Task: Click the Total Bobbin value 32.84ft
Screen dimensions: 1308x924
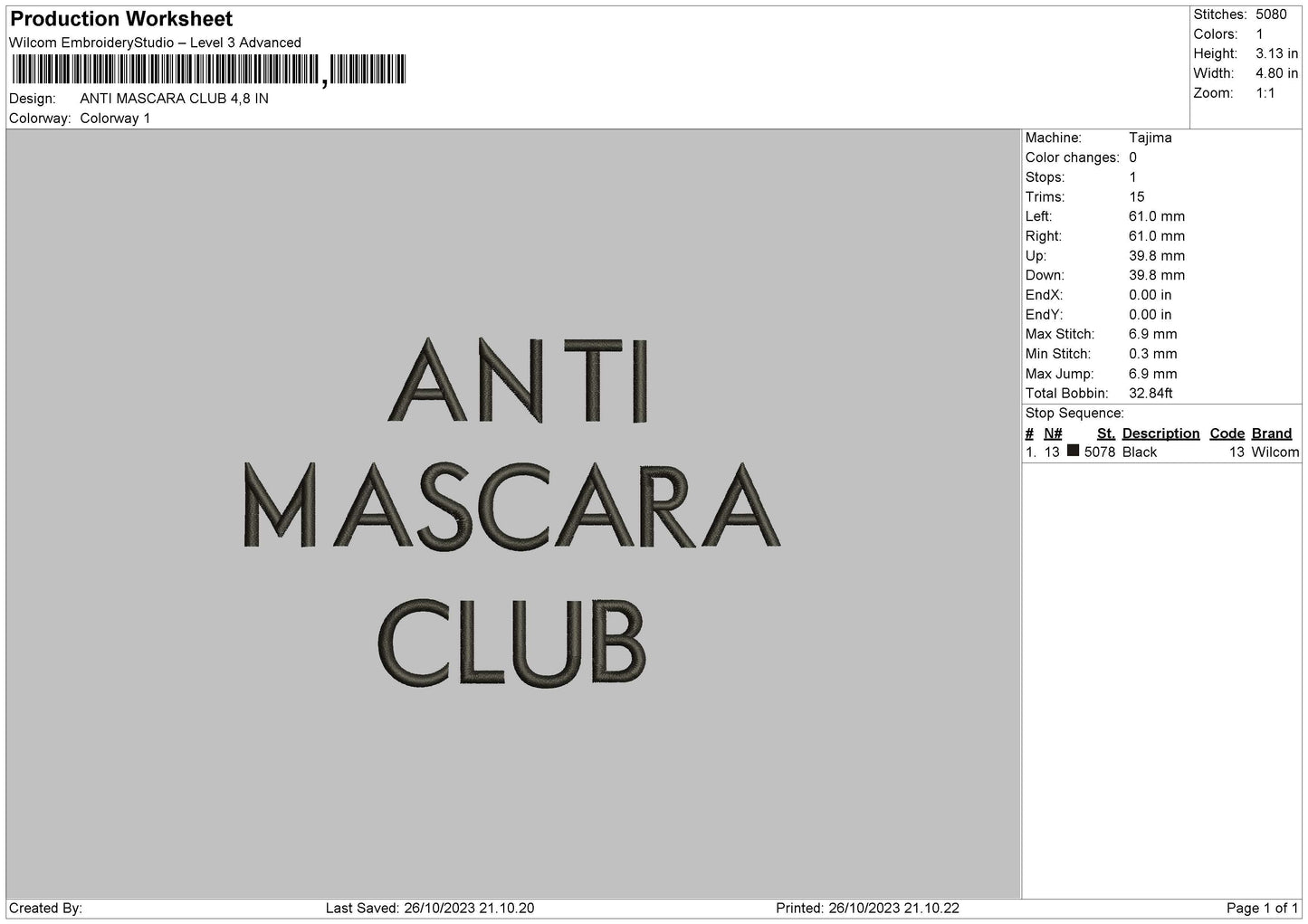Action: tap(1150, 394)
